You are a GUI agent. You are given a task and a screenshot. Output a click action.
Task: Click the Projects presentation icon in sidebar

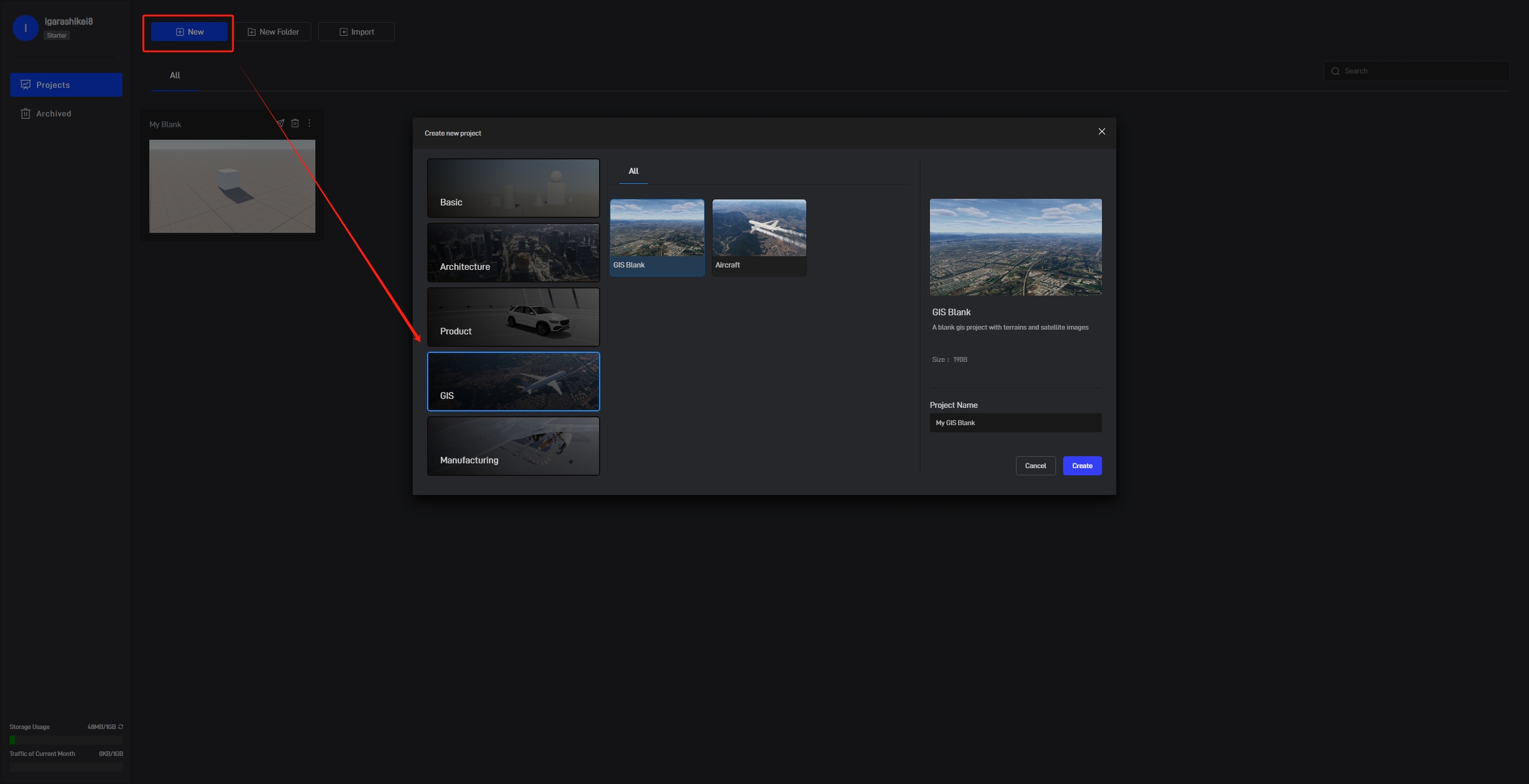click(26, 85)
